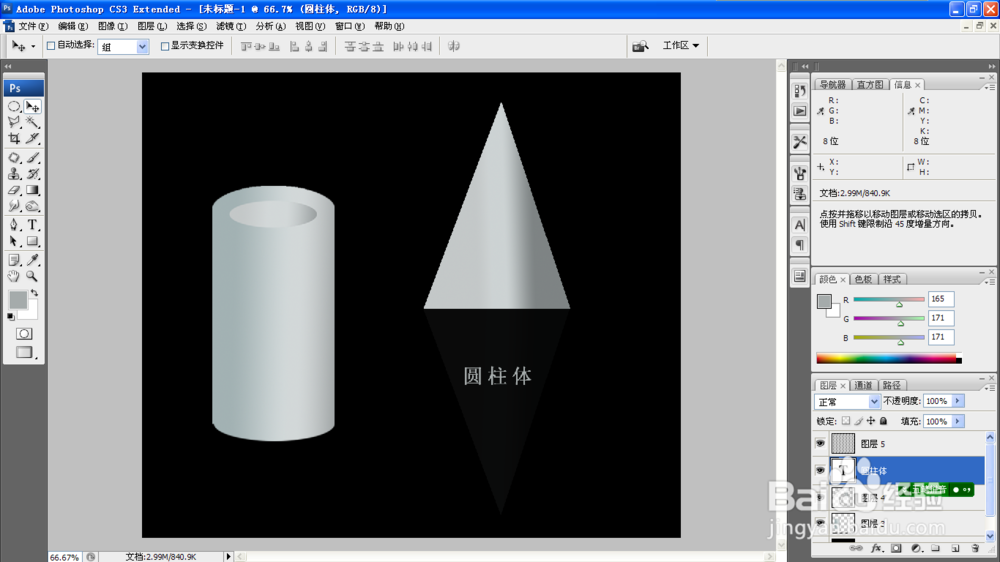Screen dimensions: 1000x562
Task: Create new layer button
Action: [955, 548]
